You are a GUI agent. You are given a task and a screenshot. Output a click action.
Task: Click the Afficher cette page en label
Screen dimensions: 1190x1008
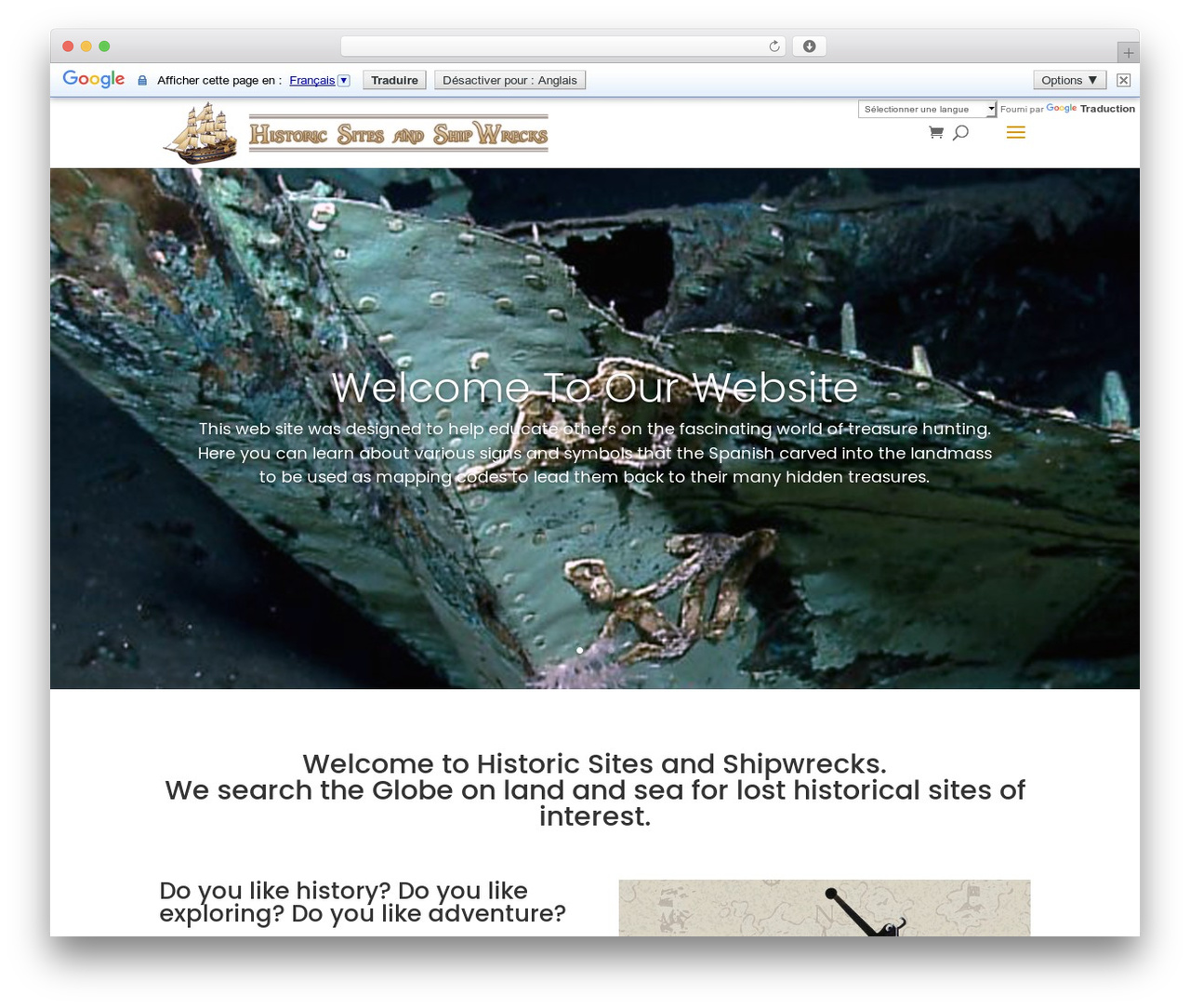click(x=219, y=81)
